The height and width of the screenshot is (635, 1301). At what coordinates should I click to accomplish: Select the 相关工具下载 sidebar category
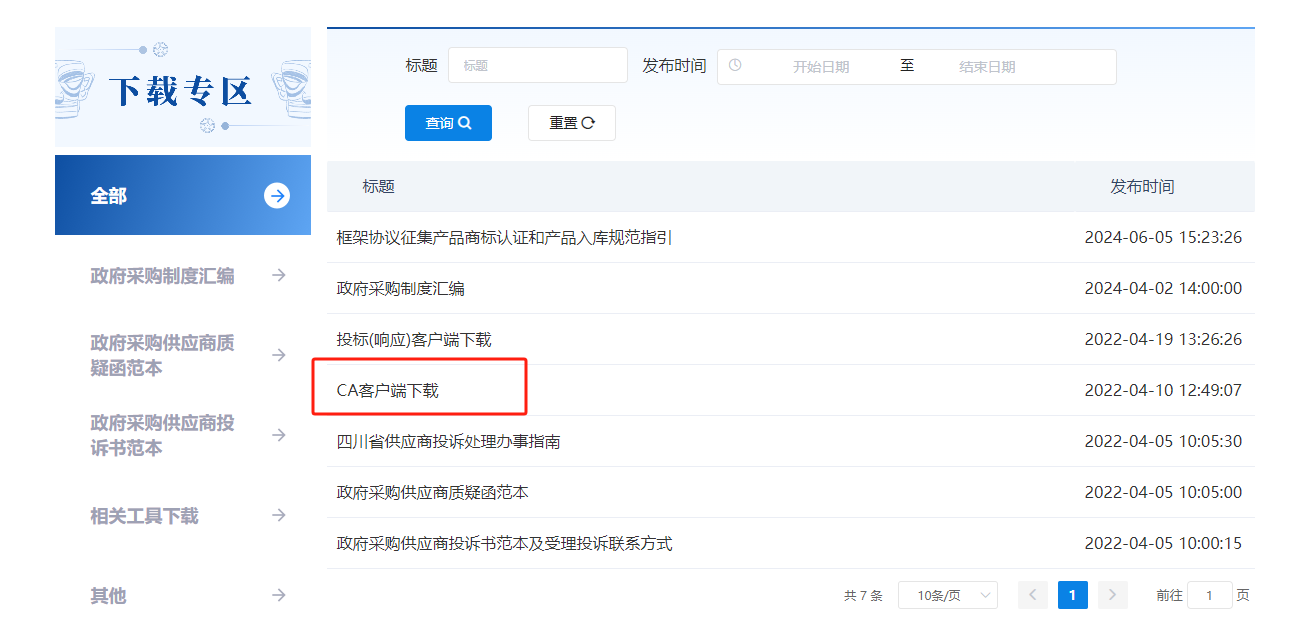pos(145,516)
